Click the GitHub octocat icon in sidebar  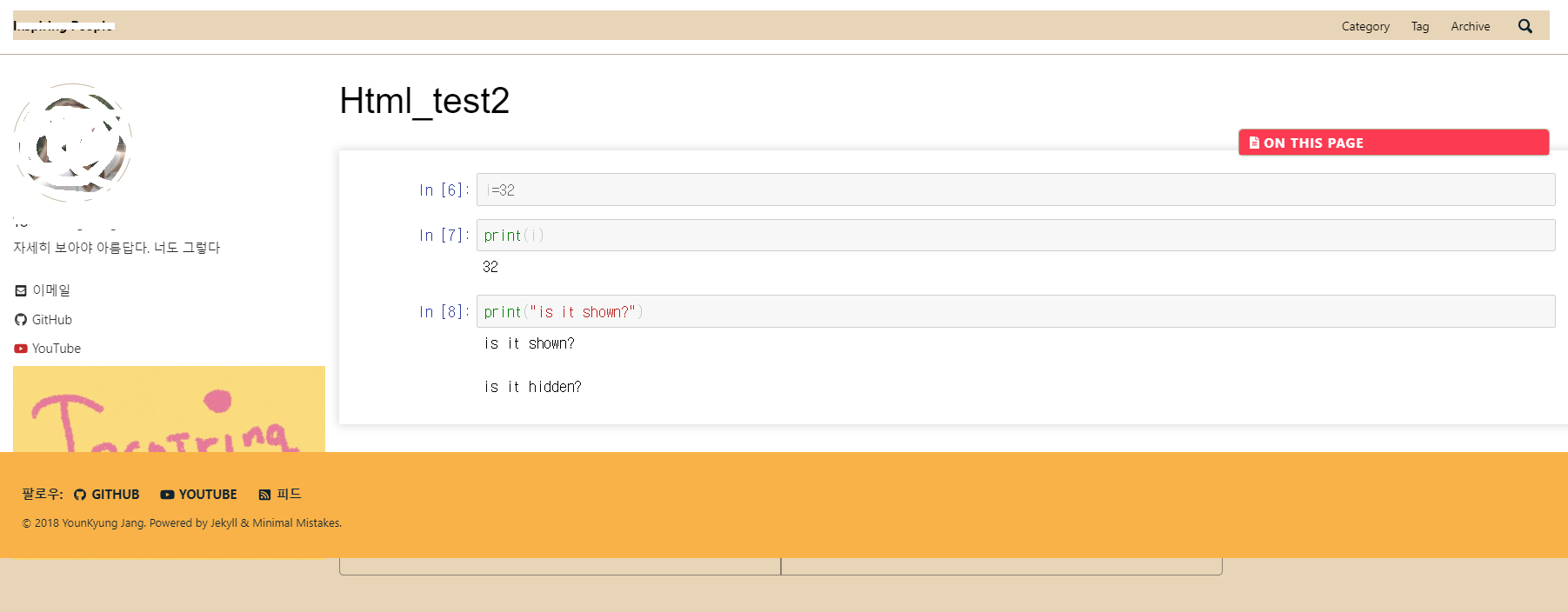[21, 320]
